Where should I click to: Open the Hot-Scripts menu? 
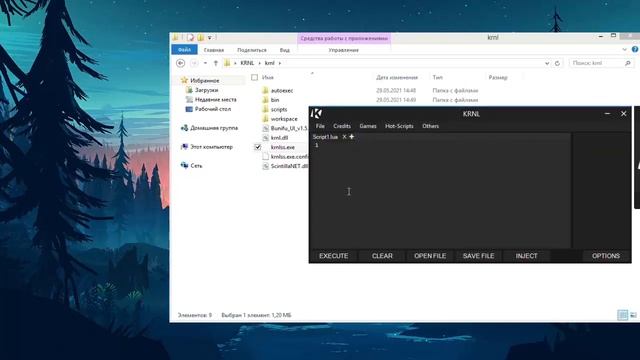(399, 126)
